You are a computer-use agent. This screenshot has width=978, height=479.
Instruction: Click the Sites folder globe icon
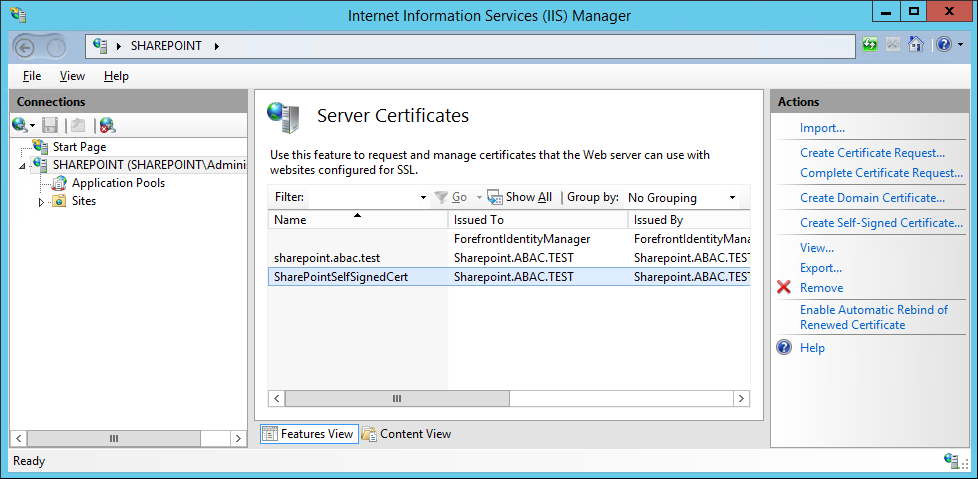click(x=59, y=201)
